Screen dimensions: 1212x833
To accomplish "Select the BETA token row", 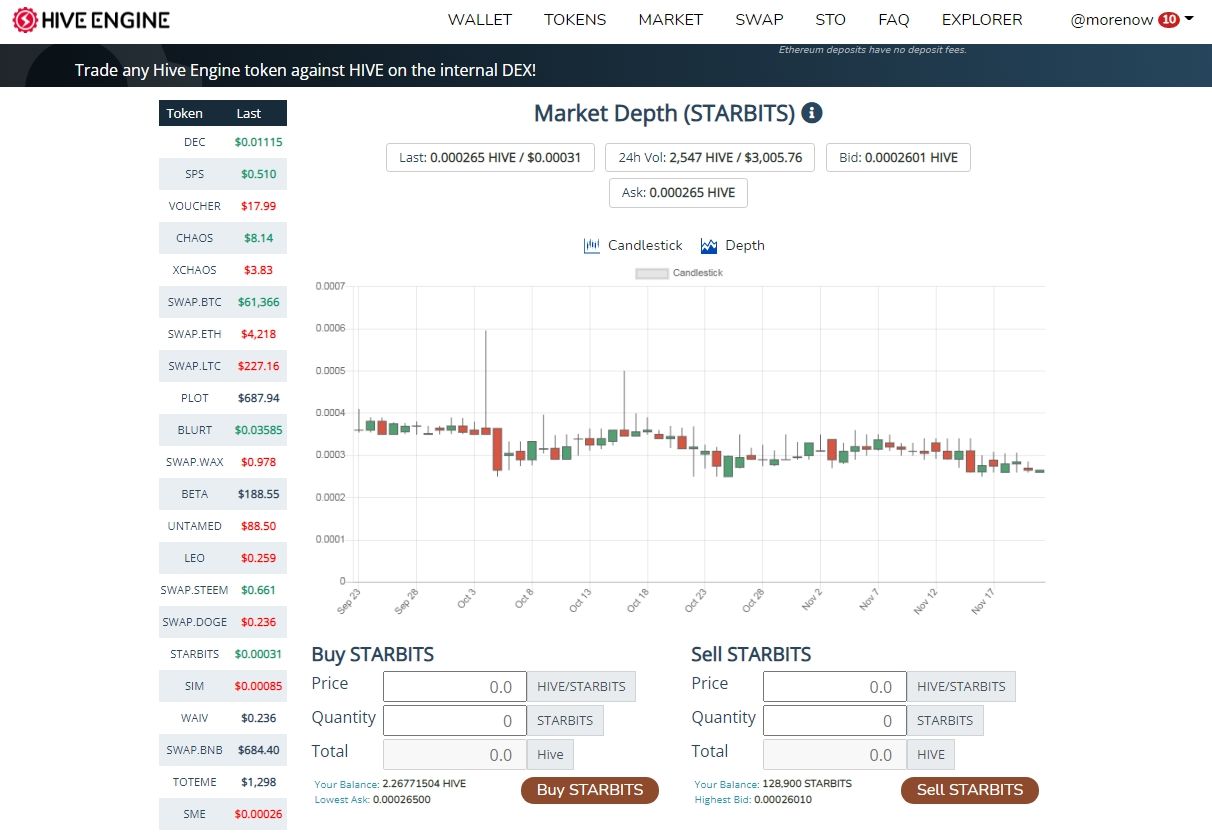I will 223,494.
